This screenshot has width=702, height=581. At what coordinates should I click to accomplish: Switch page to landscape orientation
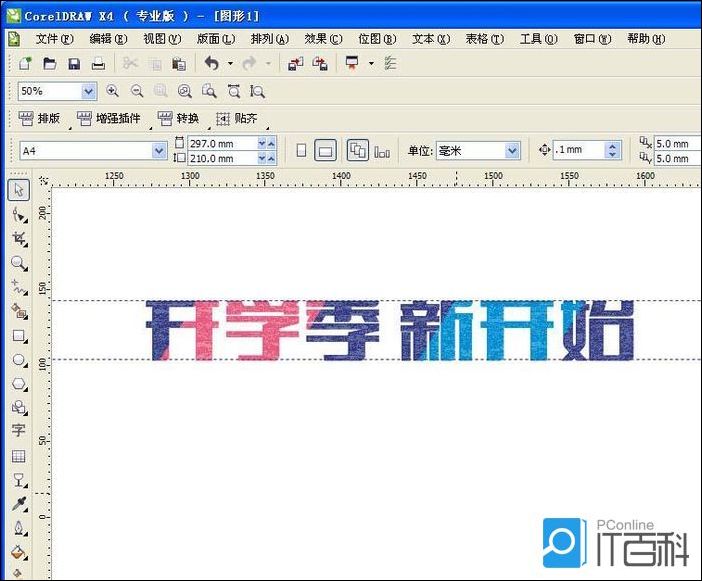(325, 150)
